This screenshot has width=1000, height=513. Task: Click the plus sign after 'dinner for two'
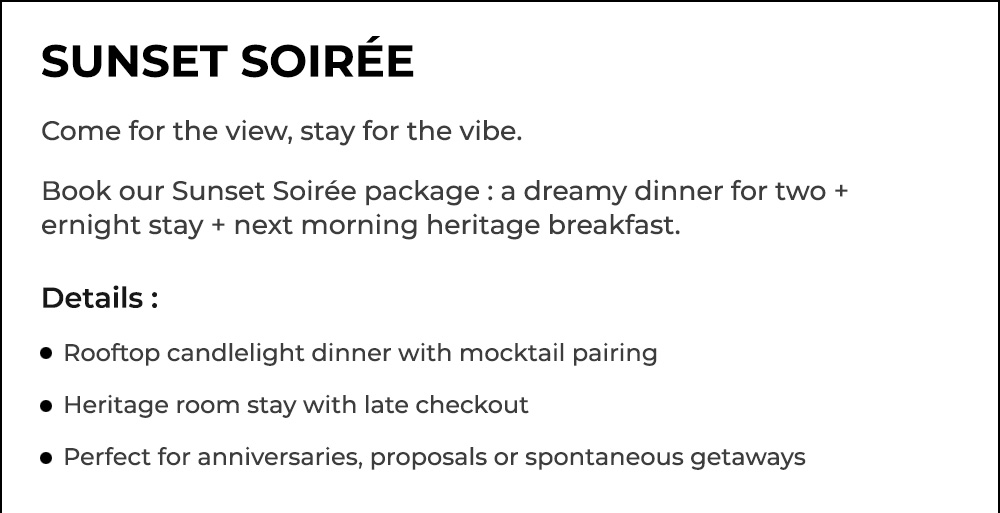[x=841, y=191]
